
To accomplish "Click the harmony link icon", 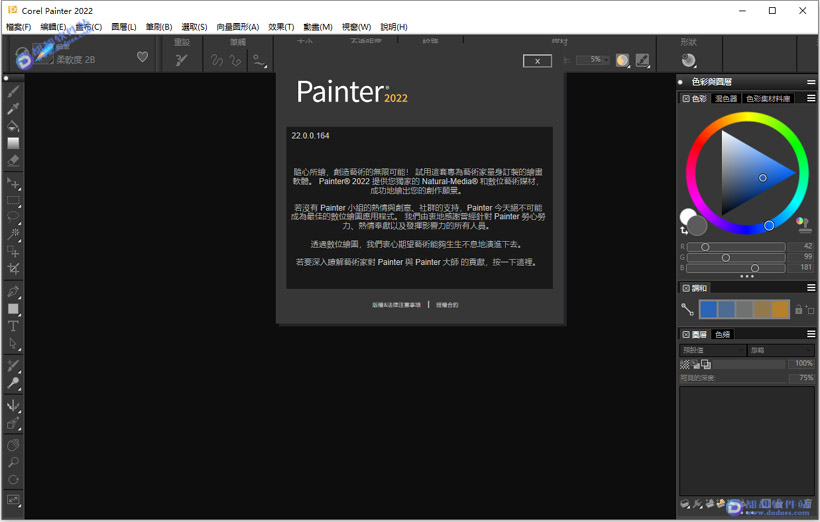I will pos(687,309).
